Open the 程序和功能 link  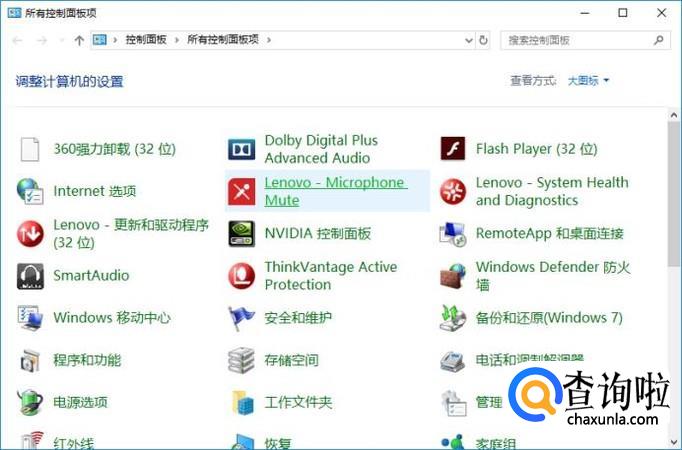[x=87, y=360]
